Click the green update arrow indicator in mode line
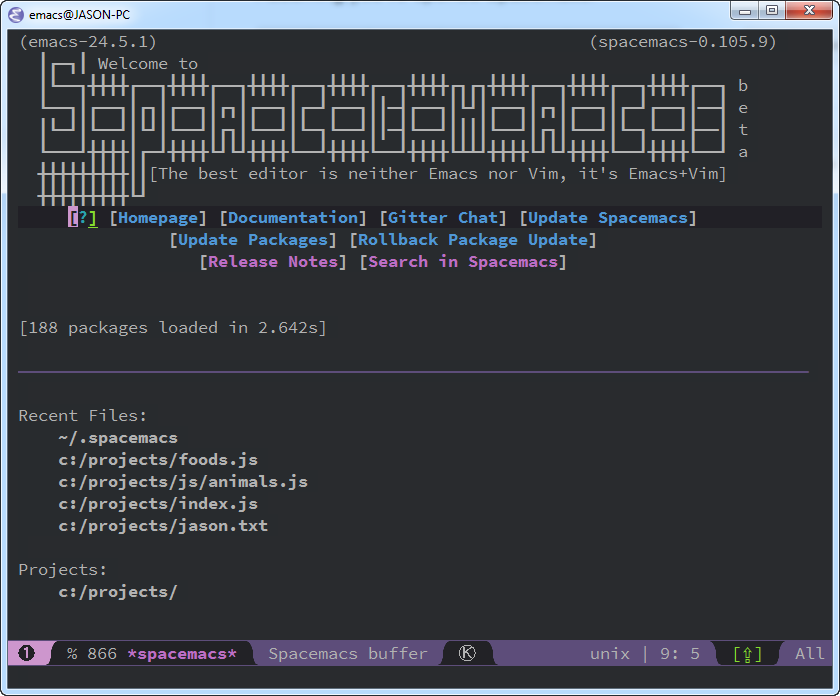 point(747,654)
